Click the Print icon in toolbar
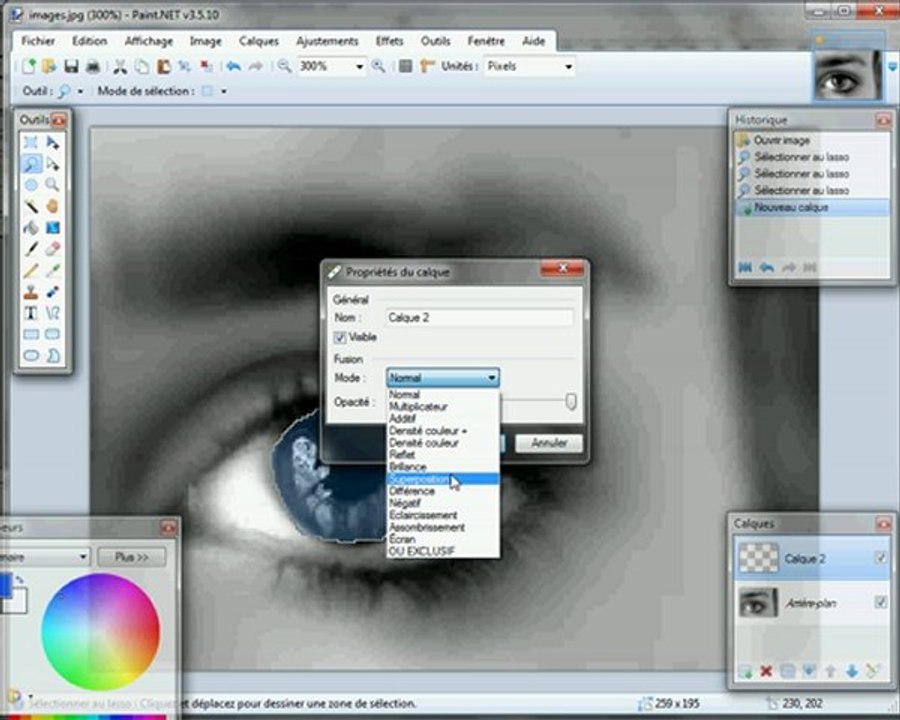Viewport: 900px width, 720px height. pyautogui.click(x=92, y=67)
